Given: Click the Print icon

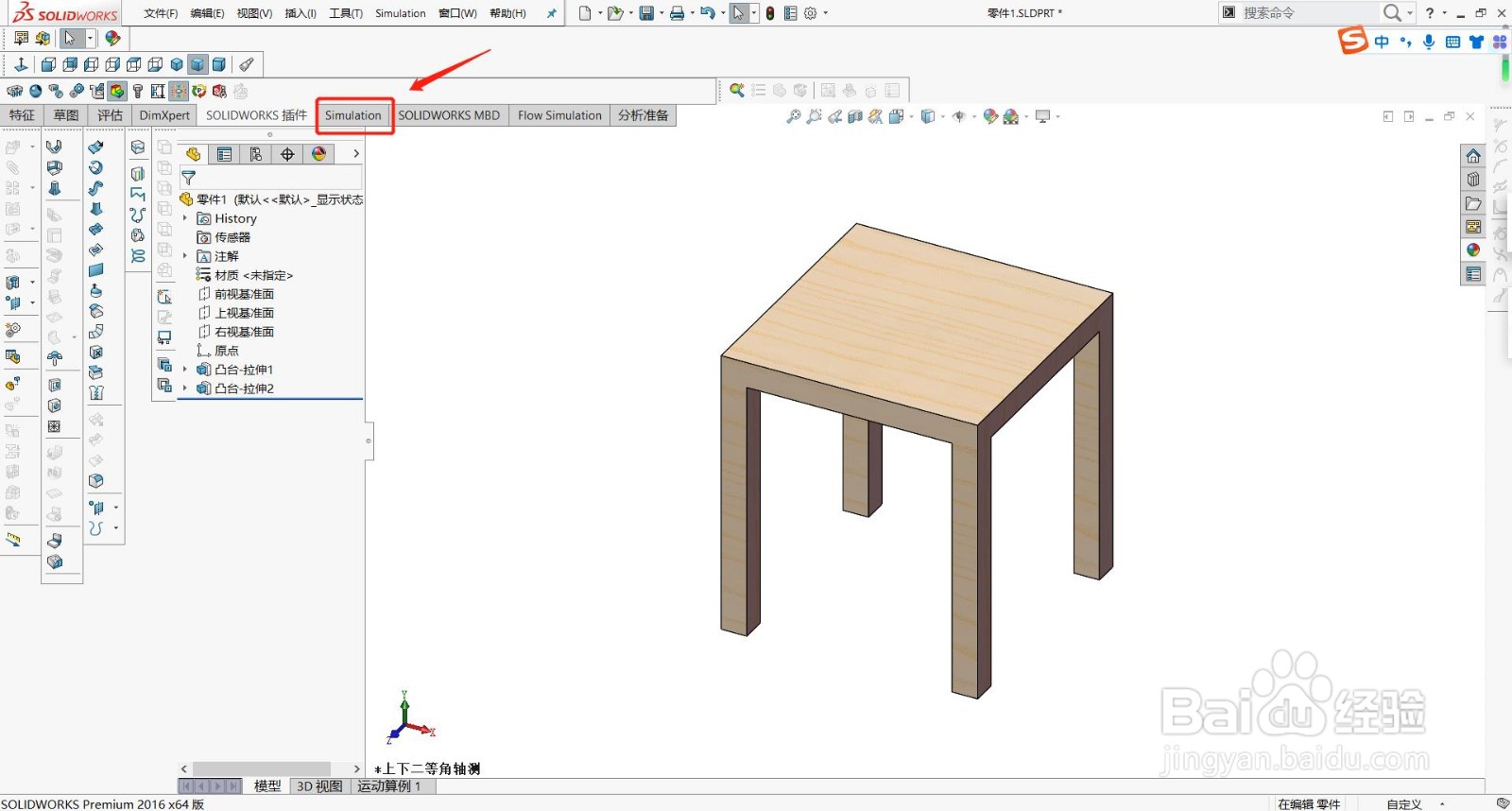Looking at the screenshot, I should pos(677,13).
